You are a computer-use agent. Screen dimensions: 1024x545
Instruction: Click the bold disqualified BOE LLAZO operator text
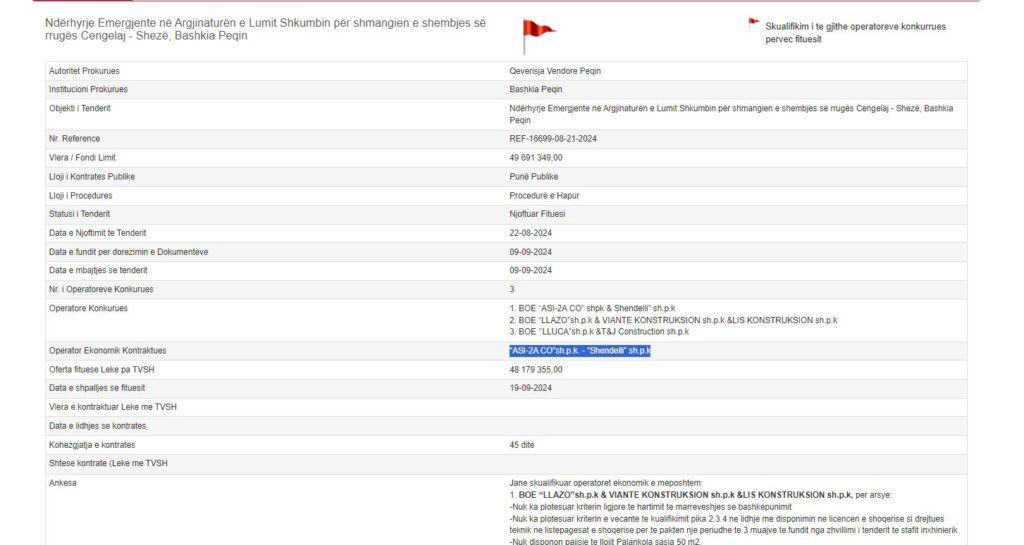[x=680, y=495]
